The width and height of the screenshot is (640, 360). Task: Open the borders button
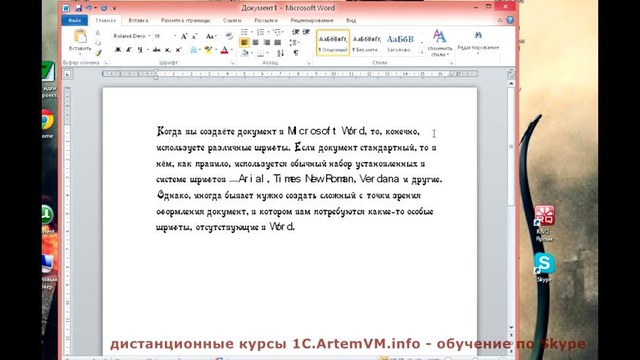tap(260, 53)
